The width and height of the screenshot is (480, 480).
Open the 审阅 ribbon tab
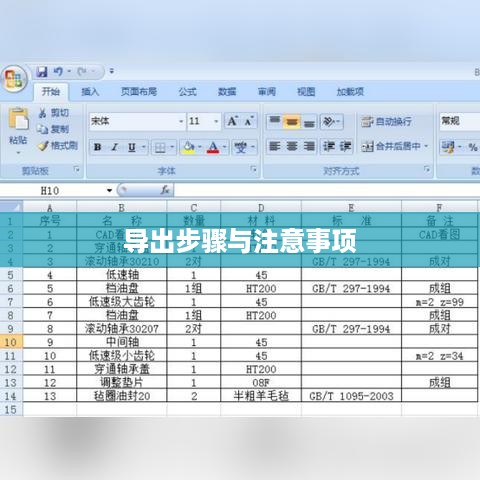point(267,92)
